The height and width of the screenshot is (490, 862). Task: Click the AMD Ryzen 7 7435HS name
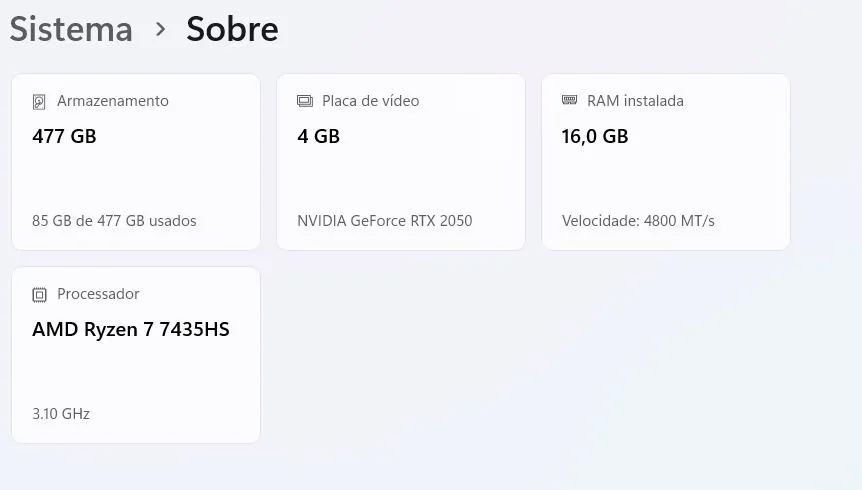[131, 330]
